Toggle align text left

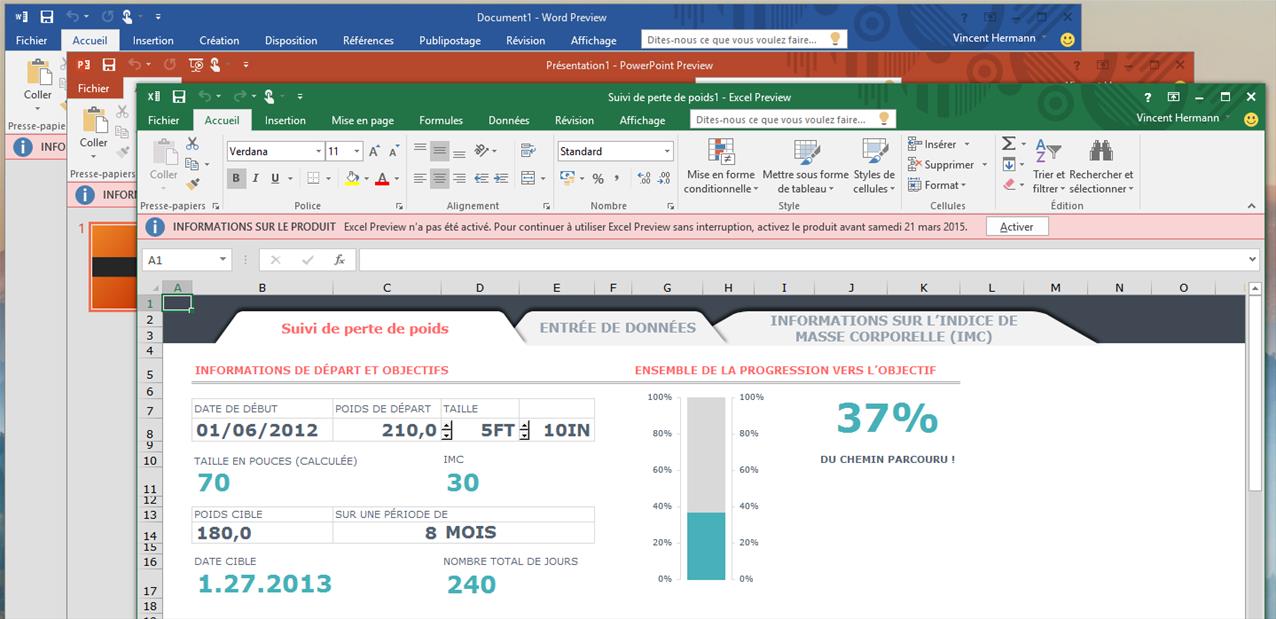point(420,179)
